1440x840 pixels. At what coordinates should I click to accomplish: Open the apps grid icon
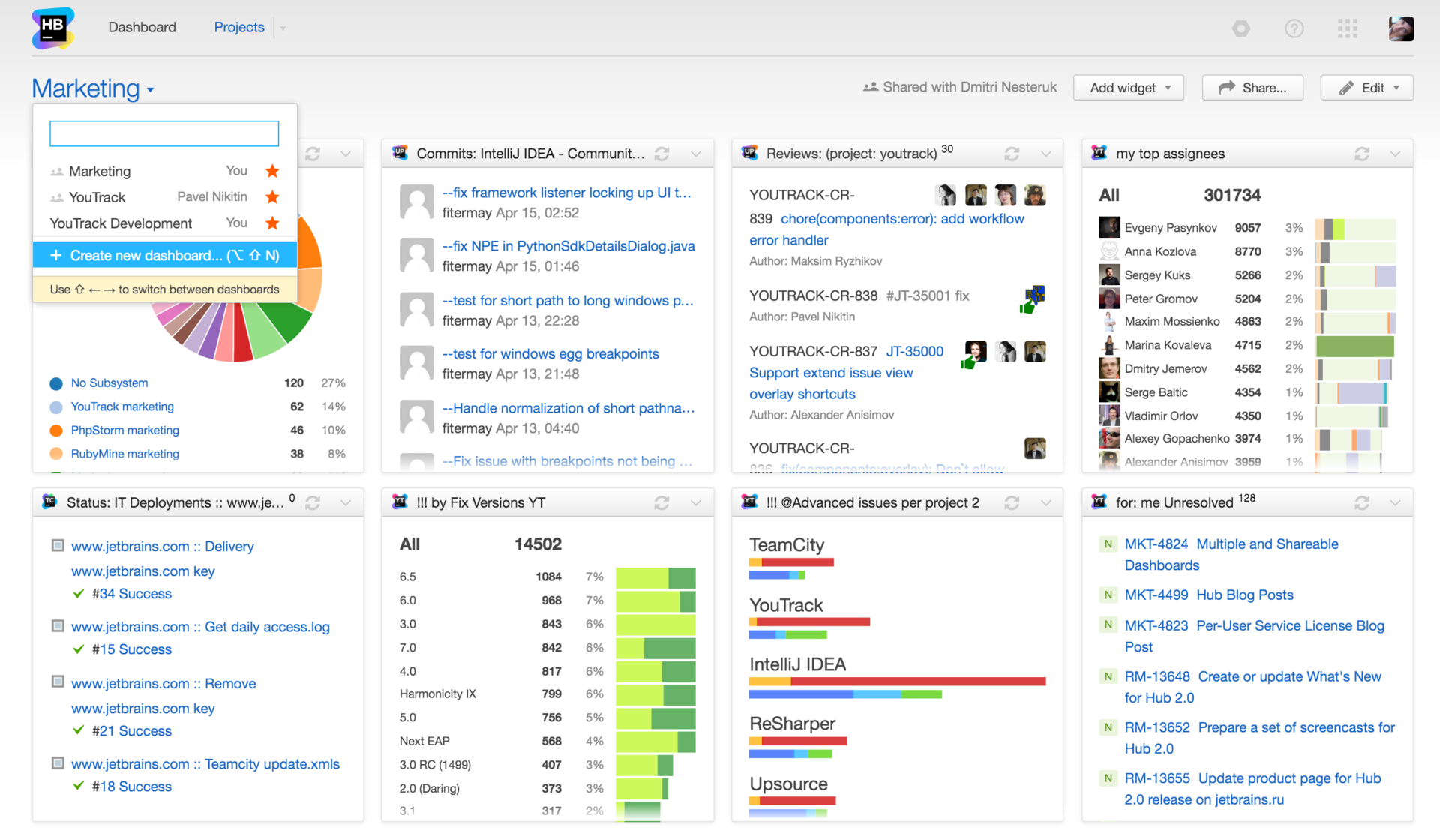tap(1347, 28)
